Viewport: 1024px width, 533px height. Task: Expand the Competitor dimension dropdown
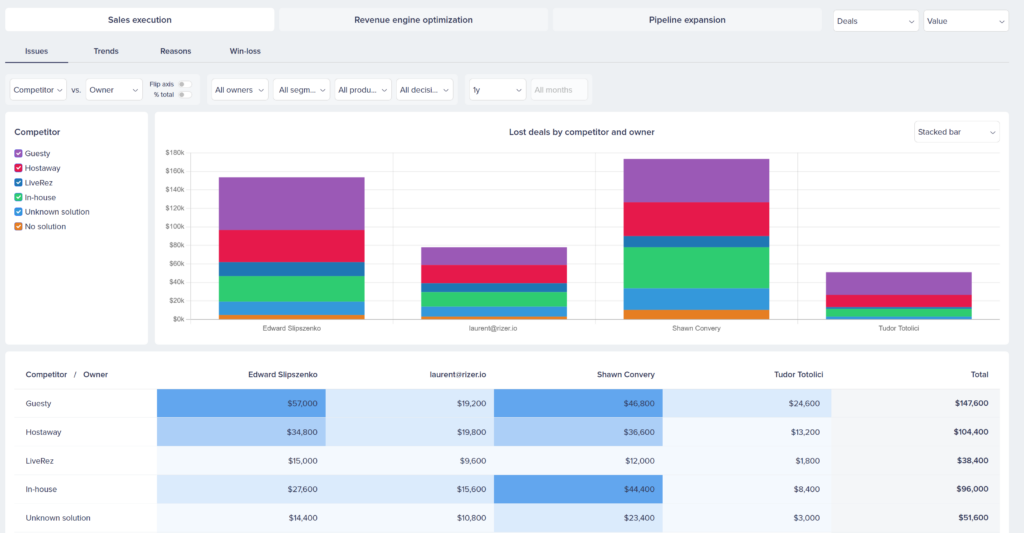pyautogui.click(x=39, y=90)
